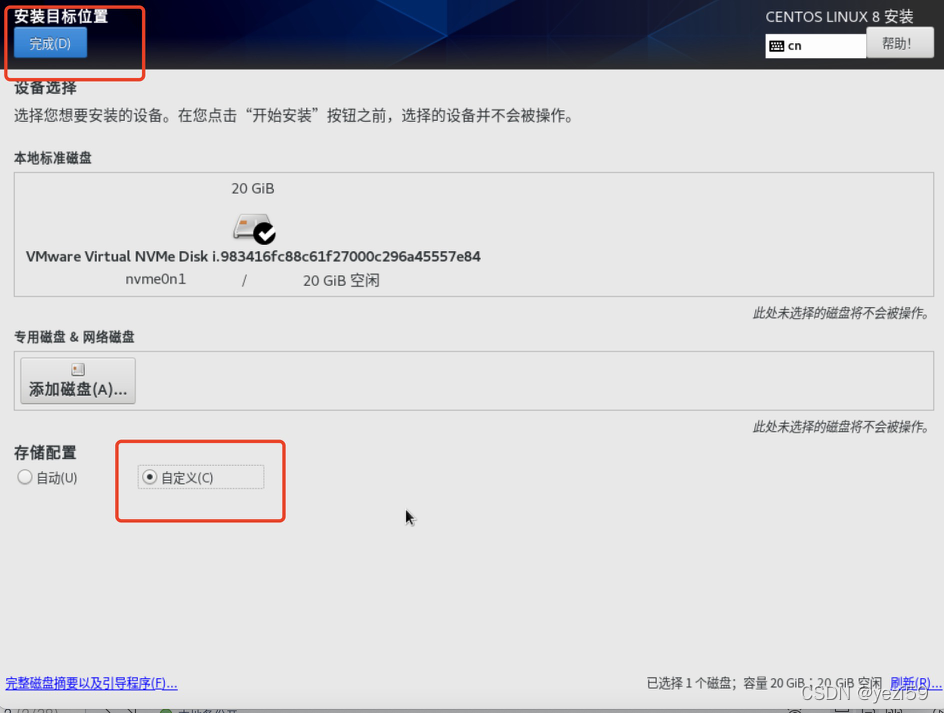
Task: Select the VMware Virtual NVMe disk icon
Action: pyautogui.click(x=254, y=228)
